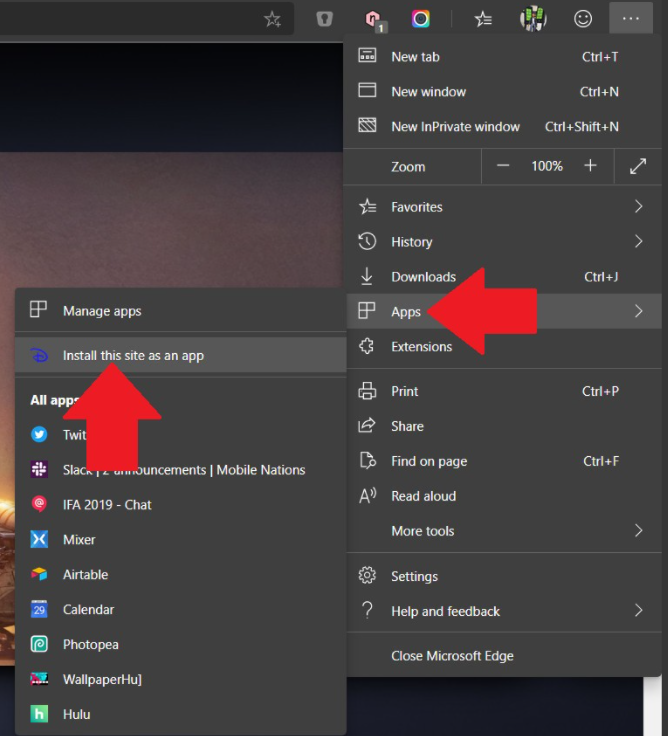The height and width of the screenshot is (736, 668).
Task: Choose Find on page label
Action: [x=429, y=461]
